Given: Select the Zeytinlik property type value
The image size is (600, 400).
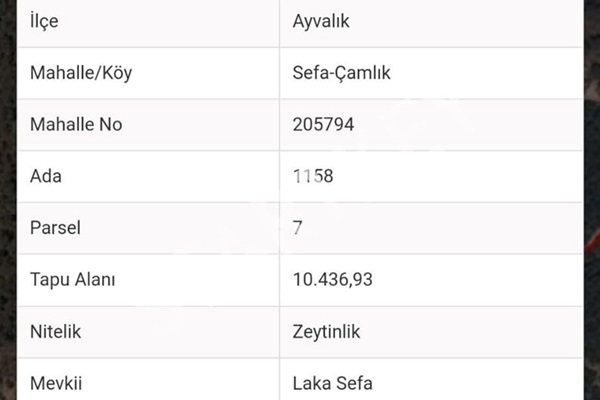Looking at the screenshot, I should (326, 331).
